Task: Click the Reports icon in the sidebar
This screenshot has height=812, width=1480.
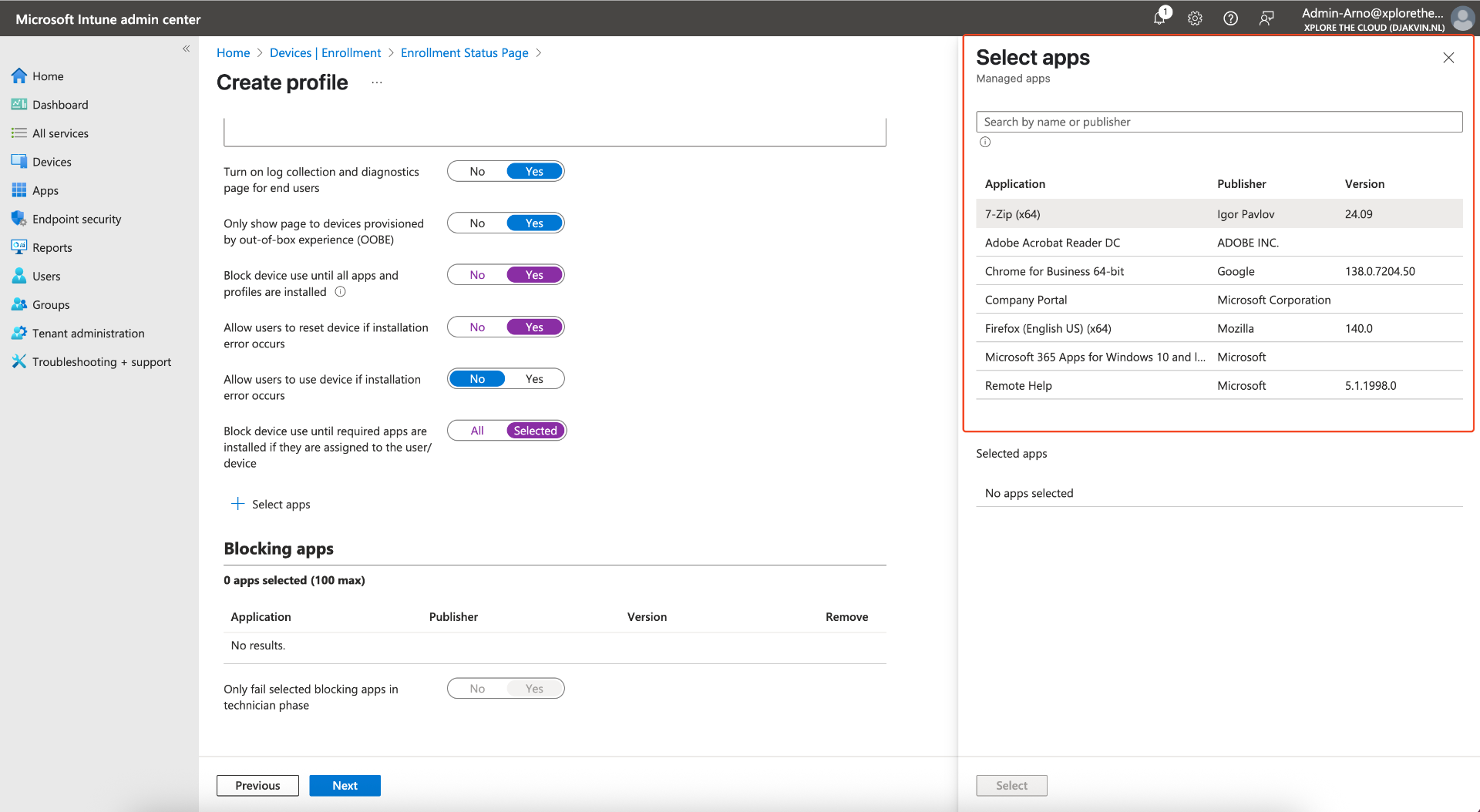Action: click(19, 247)
